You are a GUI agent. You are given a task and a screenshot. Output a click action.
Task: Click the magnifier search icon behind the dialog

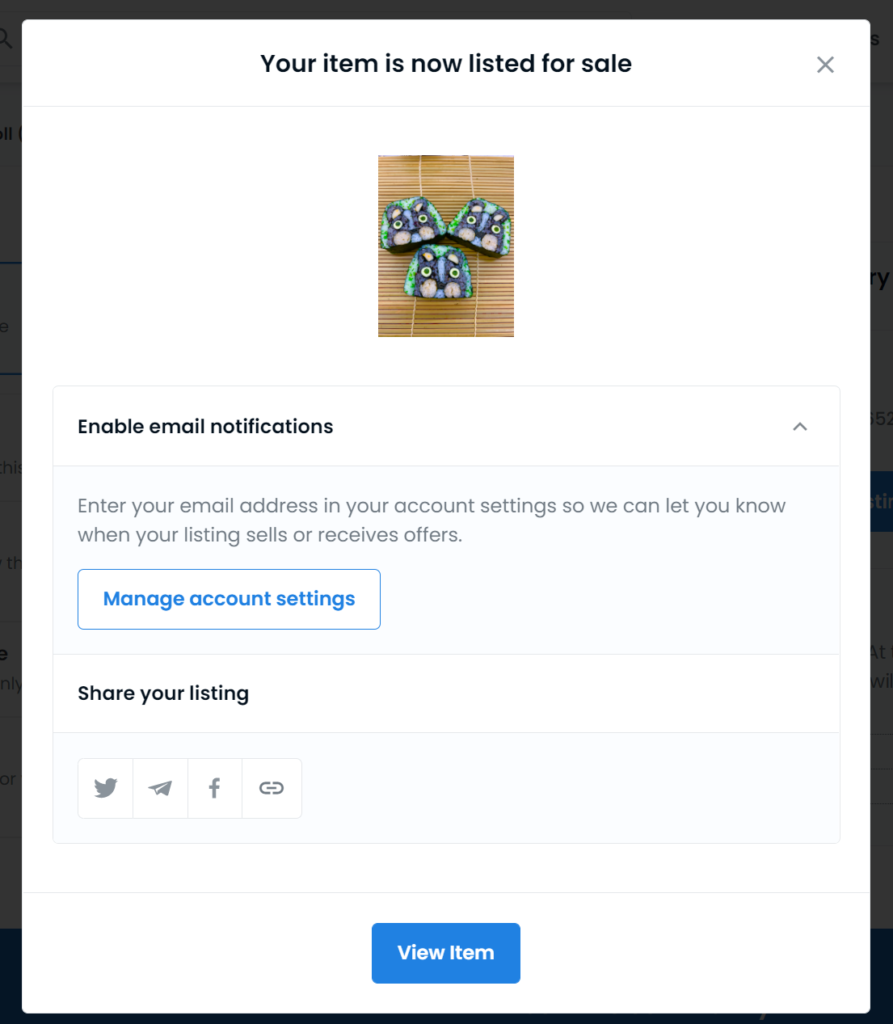[5, 39]
